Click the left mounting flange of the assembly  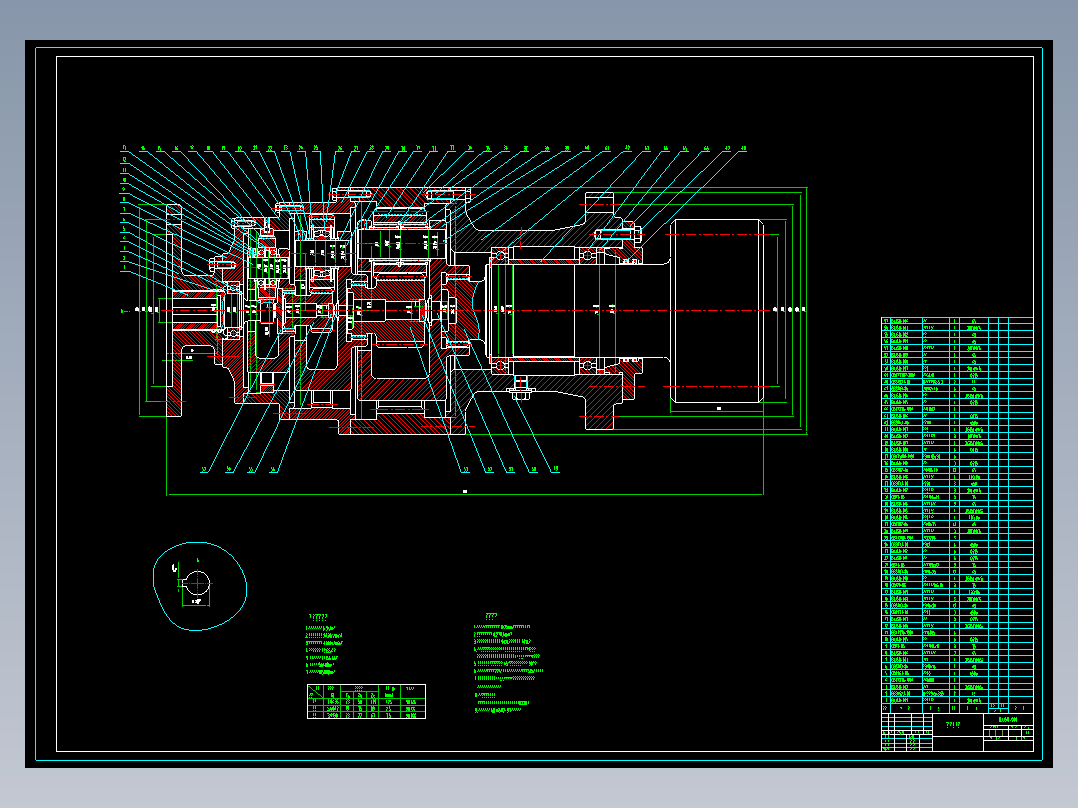(x=174, y=310)
